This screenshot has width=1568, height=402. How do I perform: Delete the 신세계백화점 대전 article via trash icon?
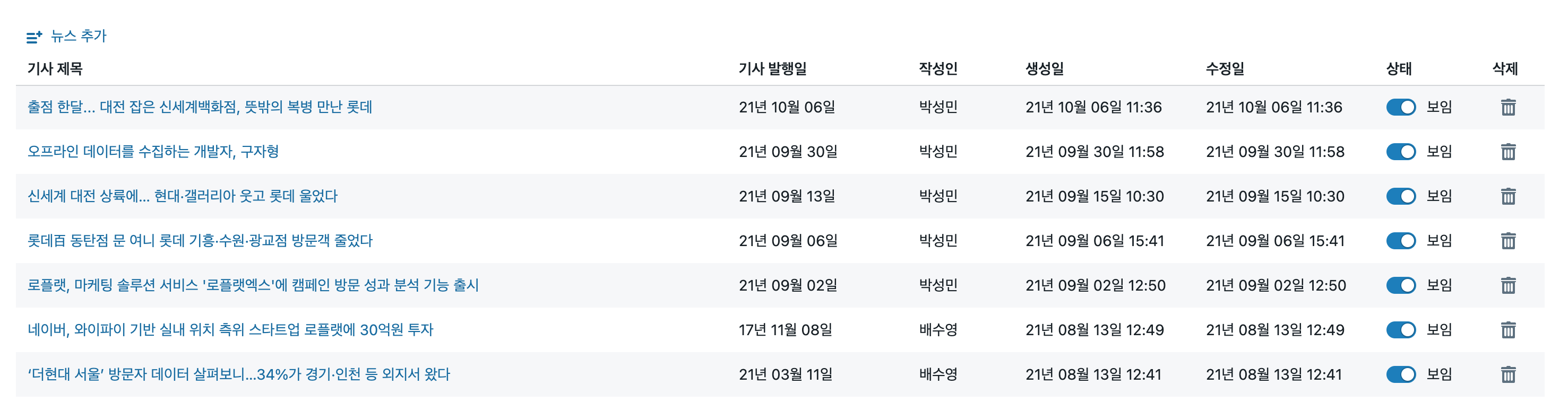pyautogui.click(x=1507, y=107)
